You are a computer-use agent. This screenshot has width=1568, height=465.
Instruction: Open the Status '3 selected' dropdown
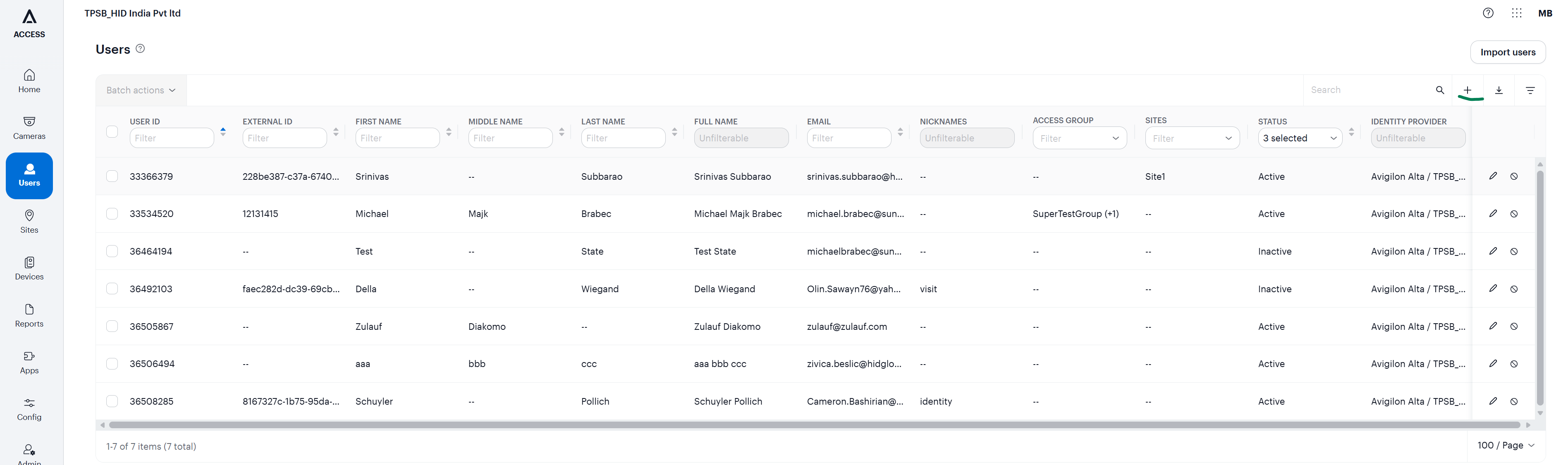(x=1300, y=138)
